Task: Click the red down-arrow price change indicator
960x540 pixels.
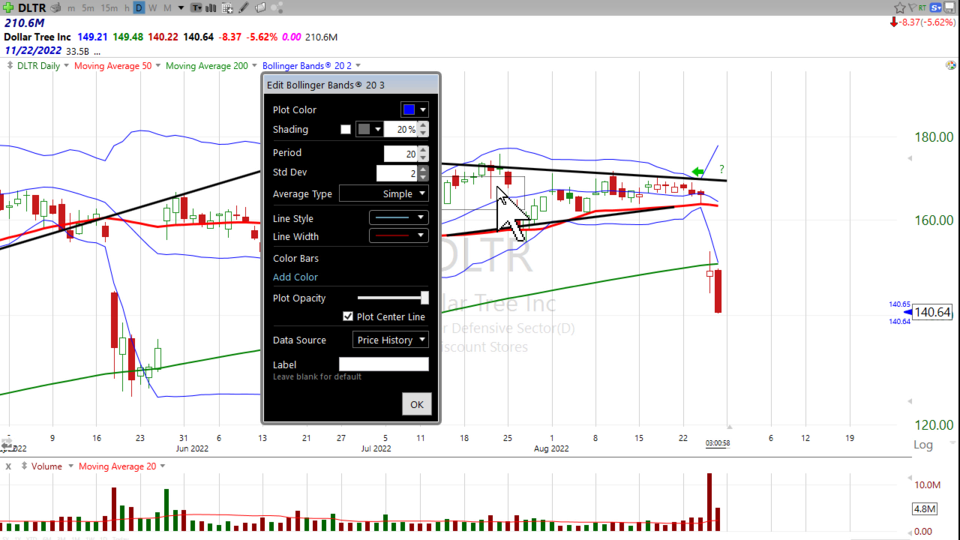Action: pyautogui.click(x=894, y=22)
